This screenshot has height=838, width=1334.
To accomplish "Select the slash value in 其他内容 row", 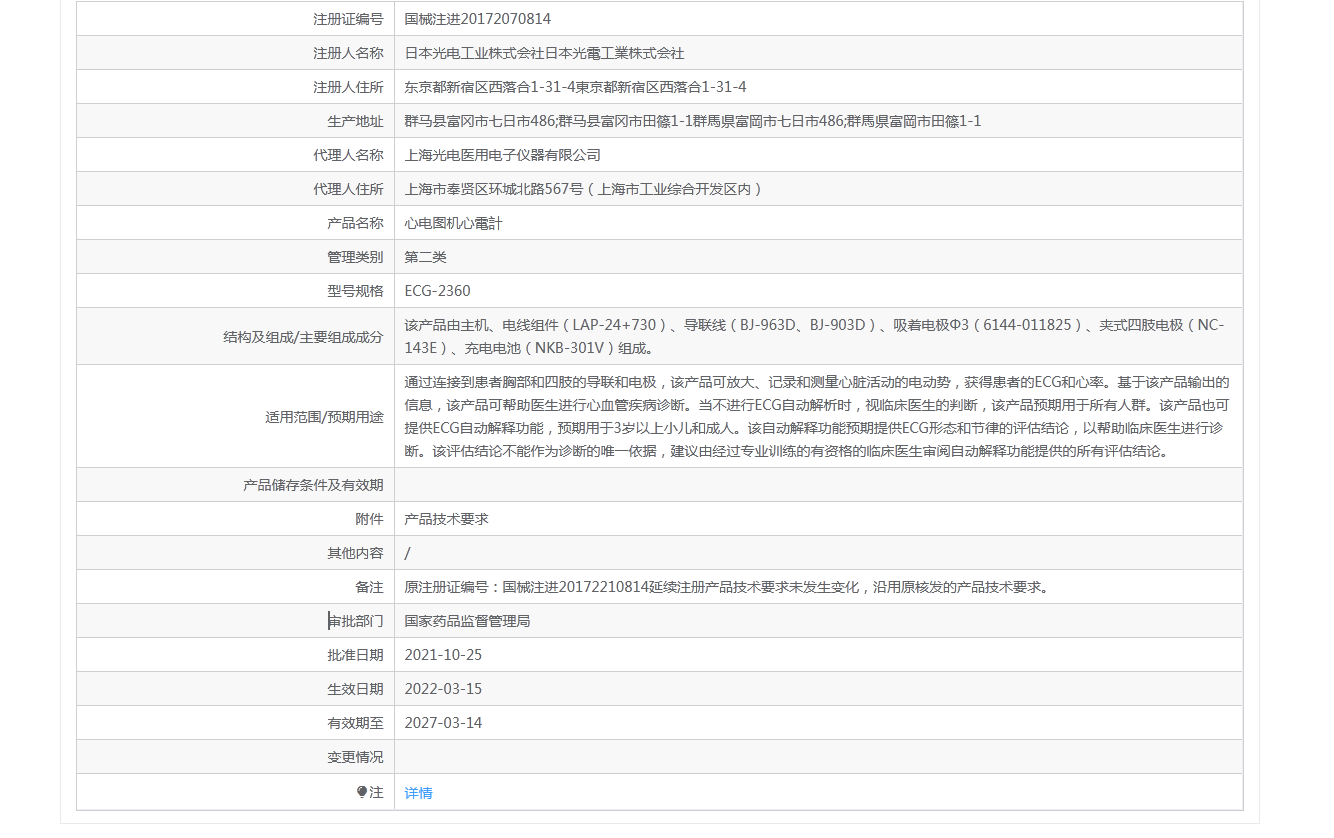I will click(x=407, y=553).
